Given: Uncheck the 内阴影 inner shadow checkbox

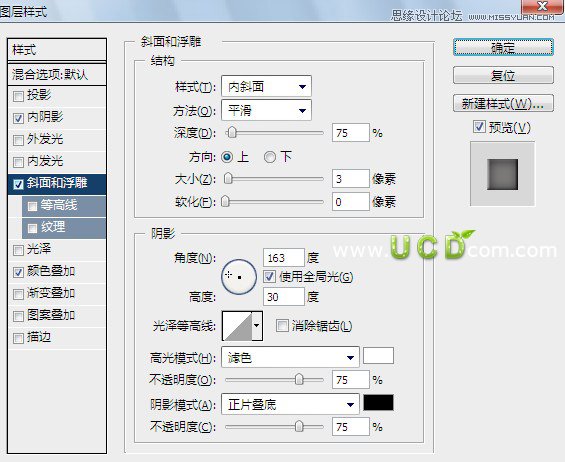Looking at the screenshot, I should pyautogui.click(x=18, y=118).
